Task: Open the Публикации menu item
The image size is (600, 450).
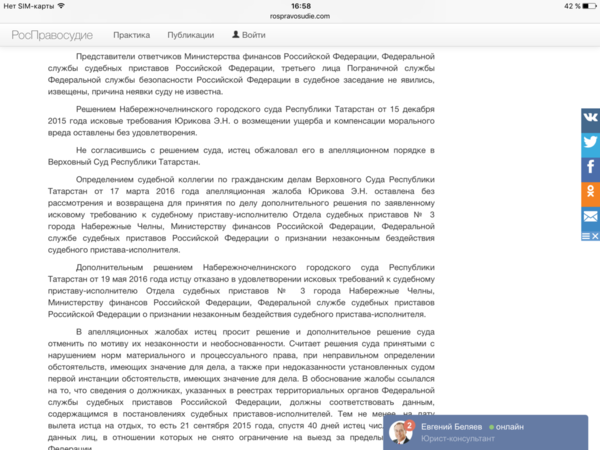Action: [190, 35]
